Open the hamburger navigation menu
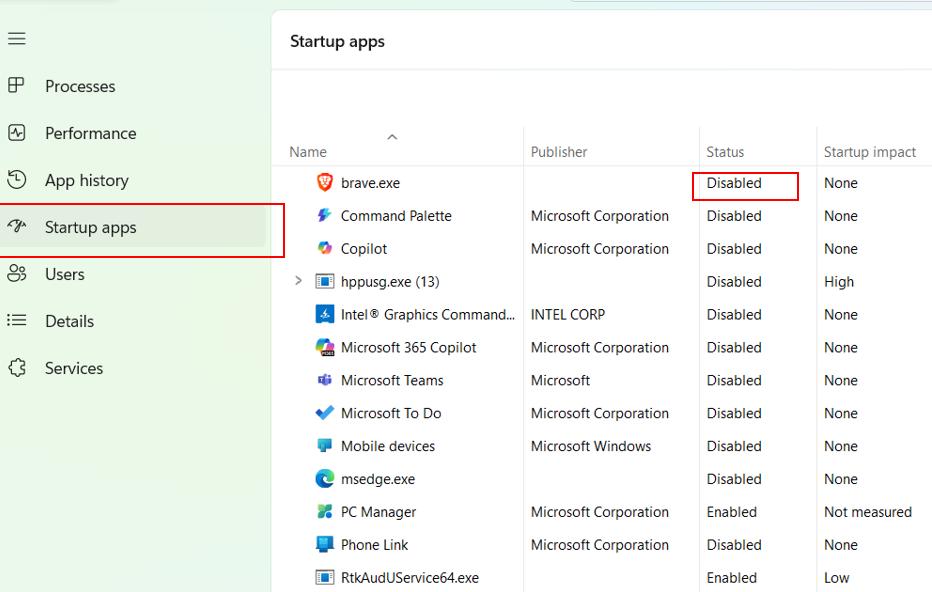Screen dimensions: 932x592 click(17, 39)
